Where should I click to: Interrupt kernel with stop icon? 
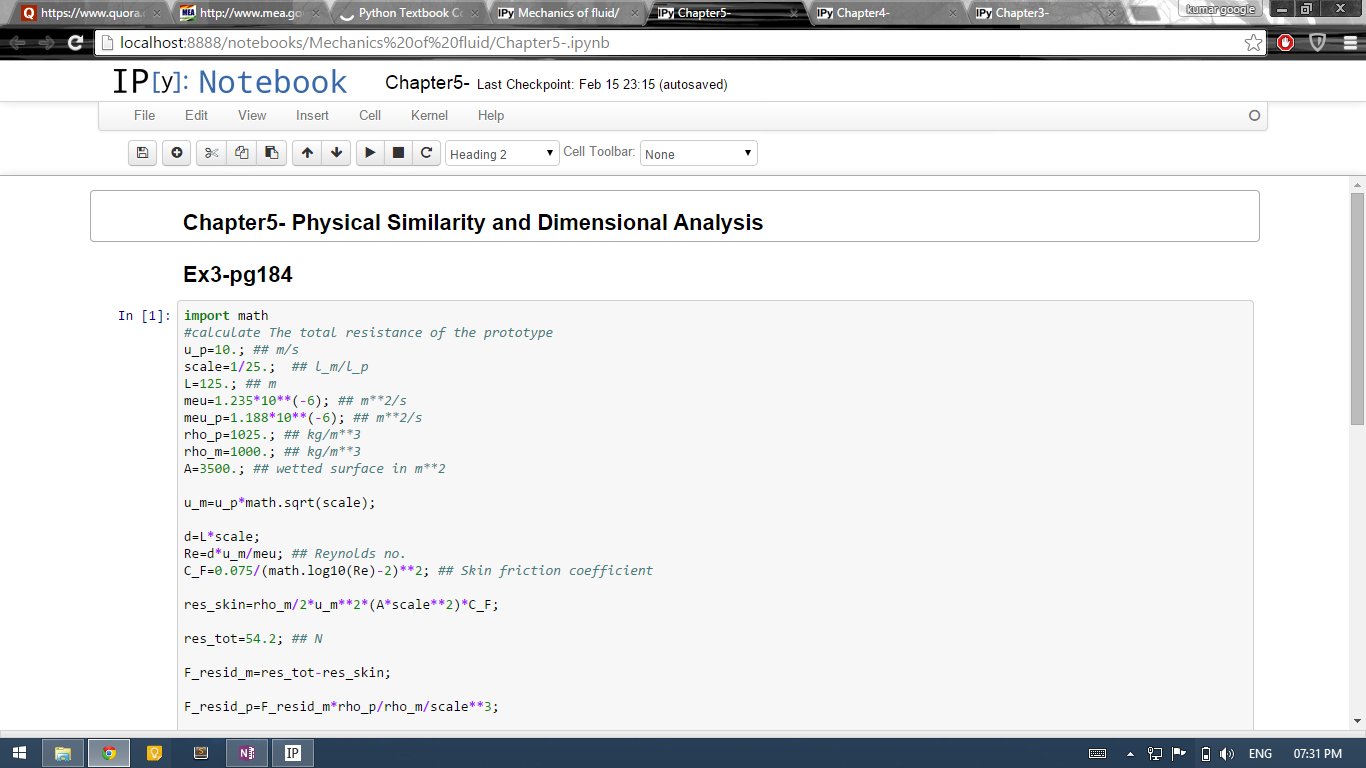tap(398, 153)
